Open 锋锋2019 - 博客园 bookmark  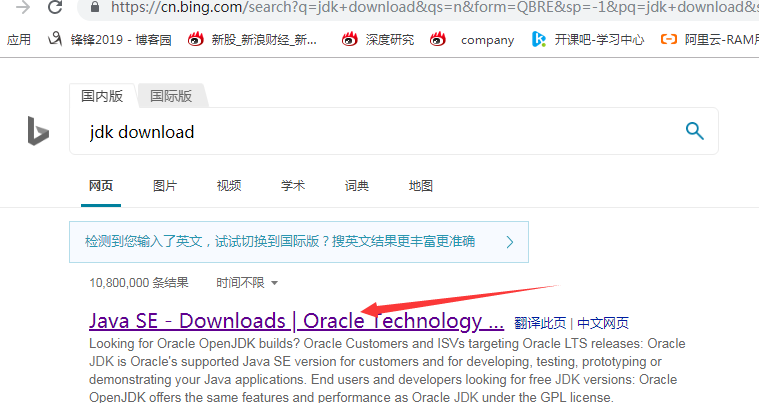pyautogui.click(x=110, y=40)
